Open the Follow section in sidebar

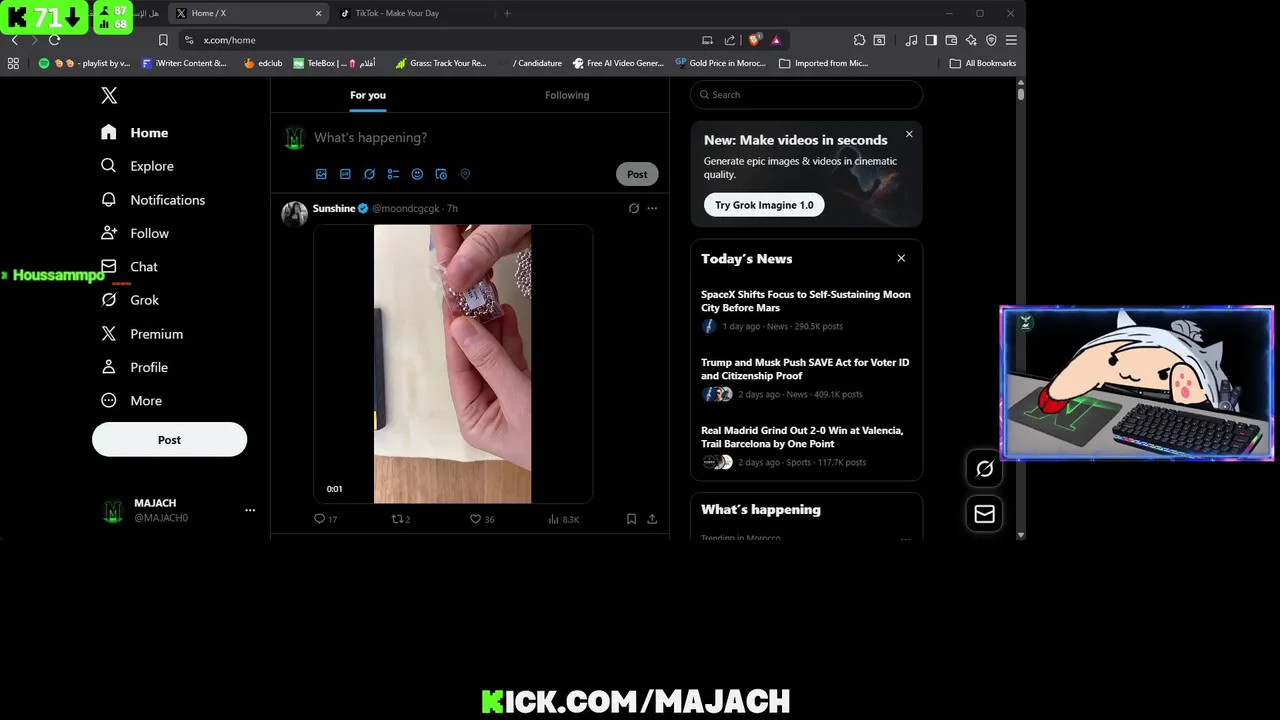pos(136,233)
